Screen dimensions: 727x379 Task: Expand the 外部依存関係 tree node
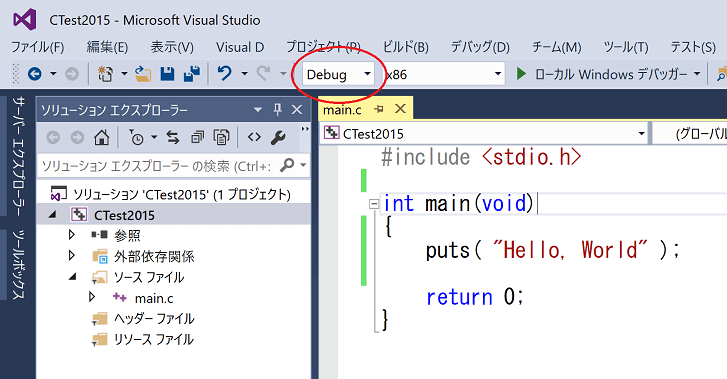tap(71, 255)
